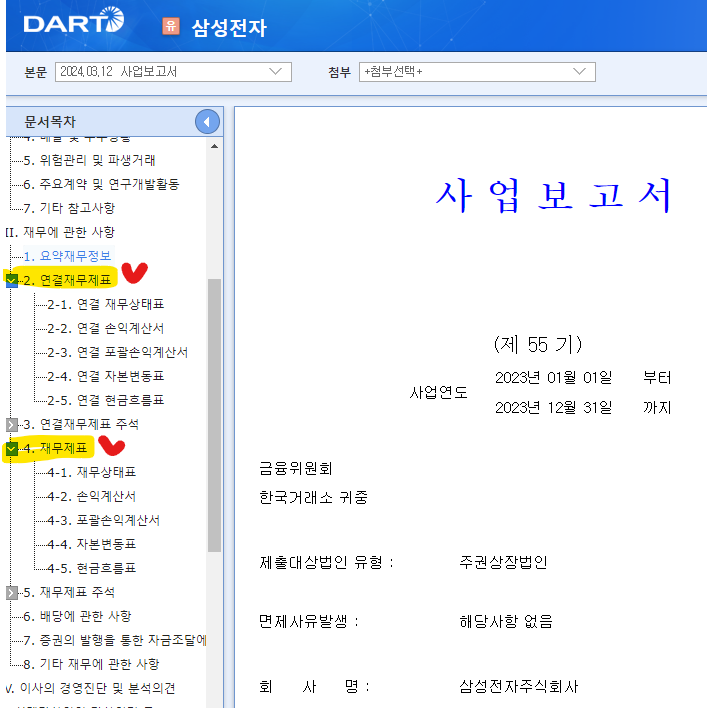Screen dimensions: 707x708
Task: Open 8. 기타 재무에 관한 사항
Action: click(x=91, y=664)
